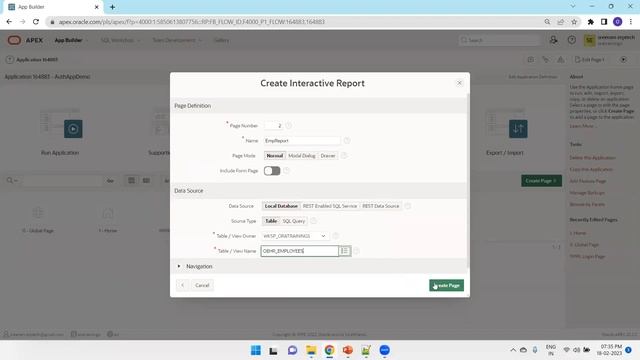Open help for Page Number field
640x360 pixels.
(289, 126)
